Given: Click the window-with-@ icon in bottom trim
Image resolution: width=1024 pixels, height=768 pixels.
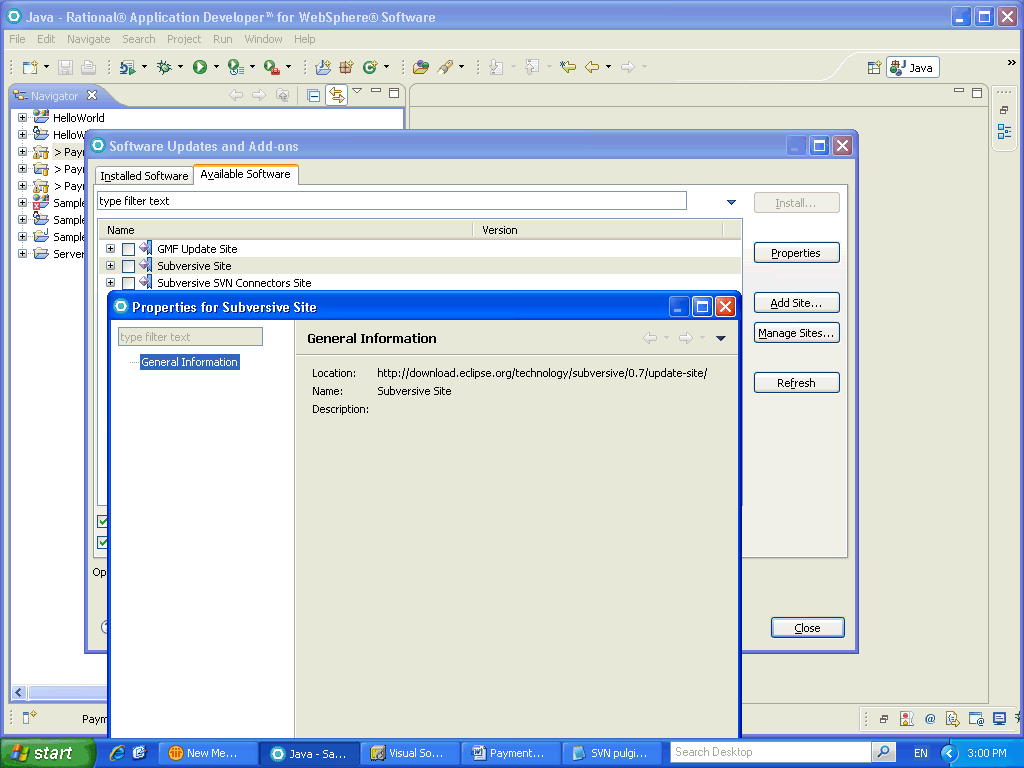Looking at the screenshot, I should click(x=976, y=719).
